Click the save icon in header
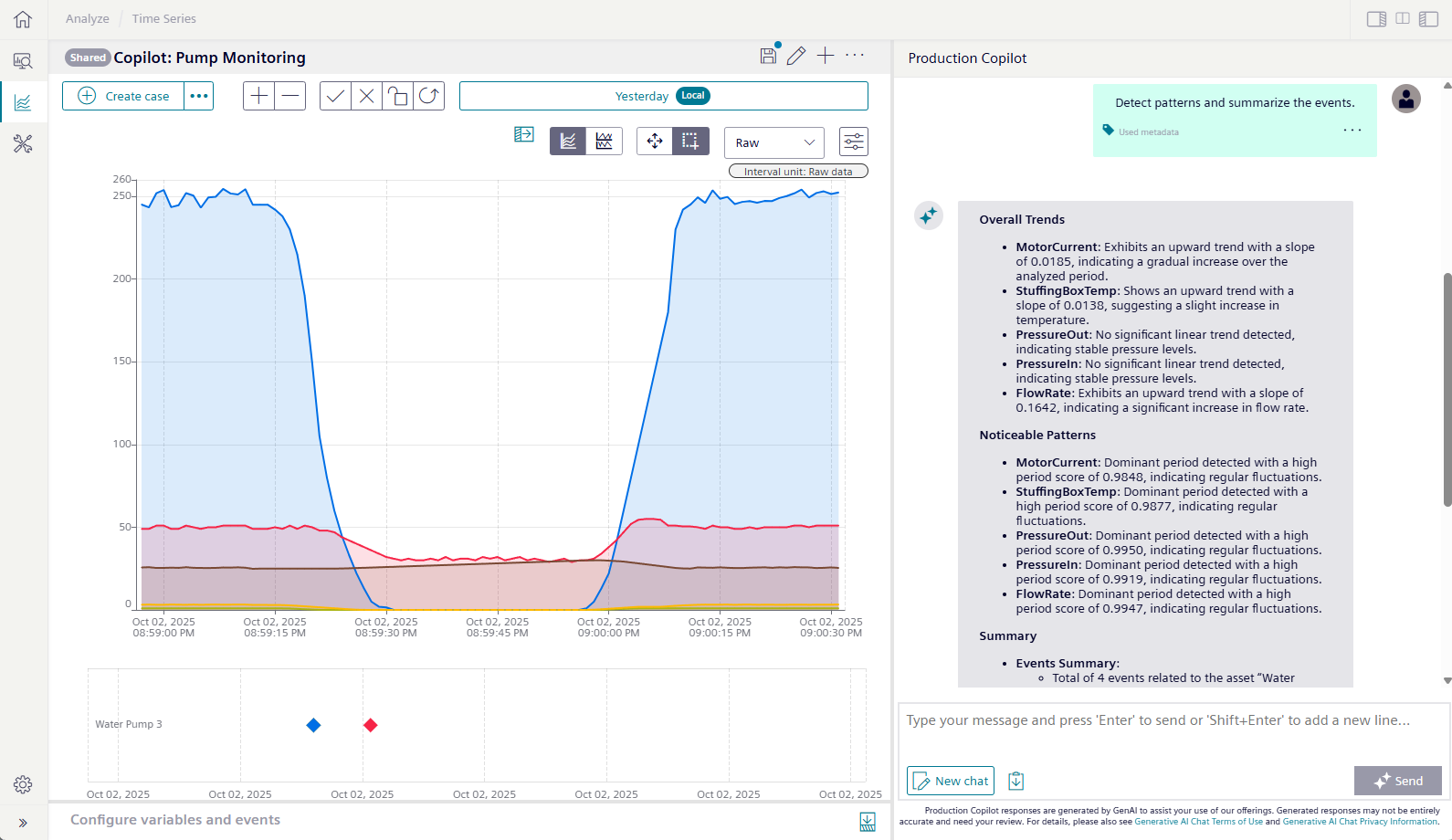Screen dimensions: 1452x840 click(x=768, y=56)
